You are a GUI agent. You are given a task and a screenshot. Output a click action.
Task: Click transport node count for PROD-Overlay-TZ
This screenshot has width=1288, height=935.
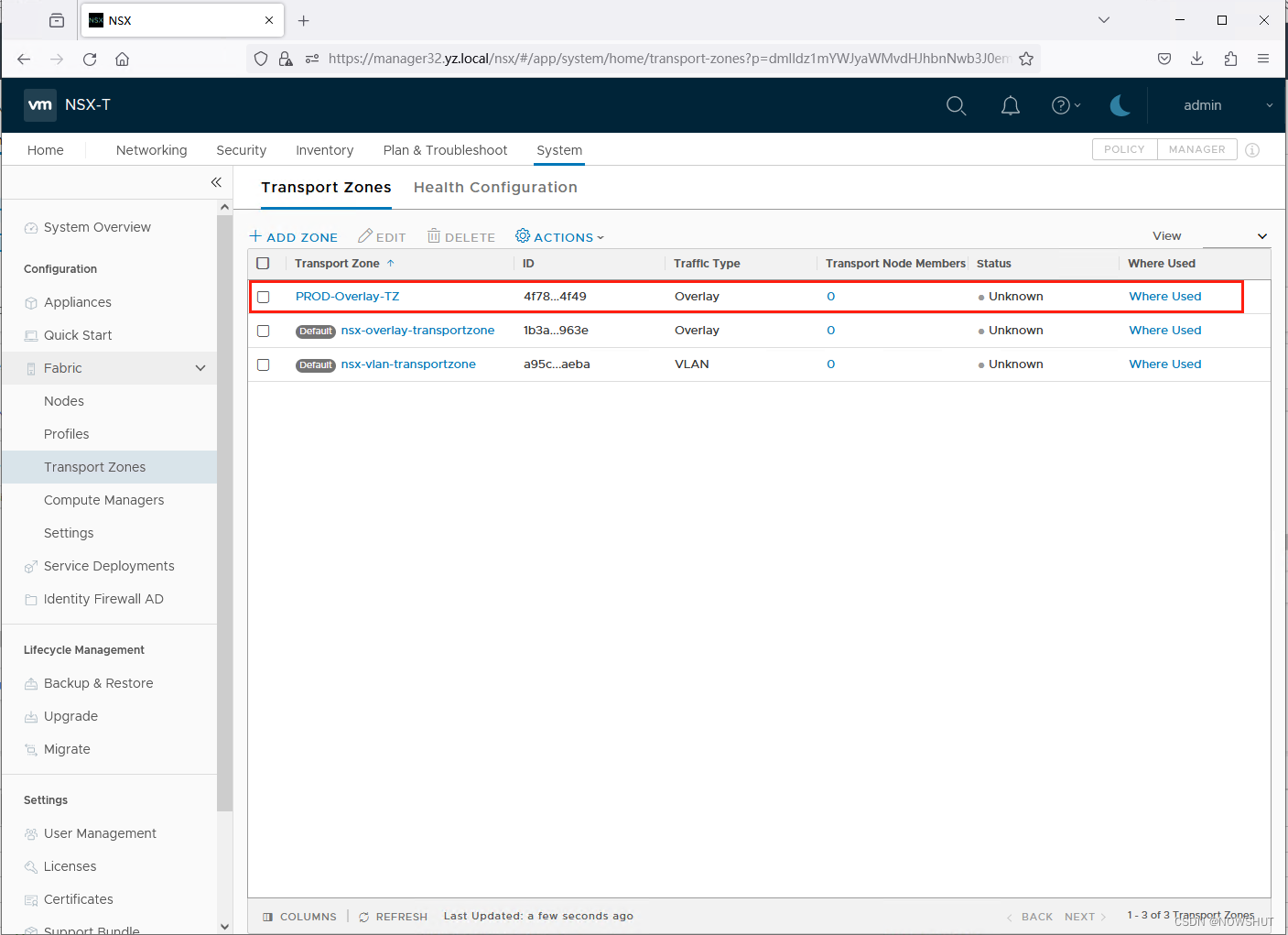pyautogui.click(x=831, y=297)
